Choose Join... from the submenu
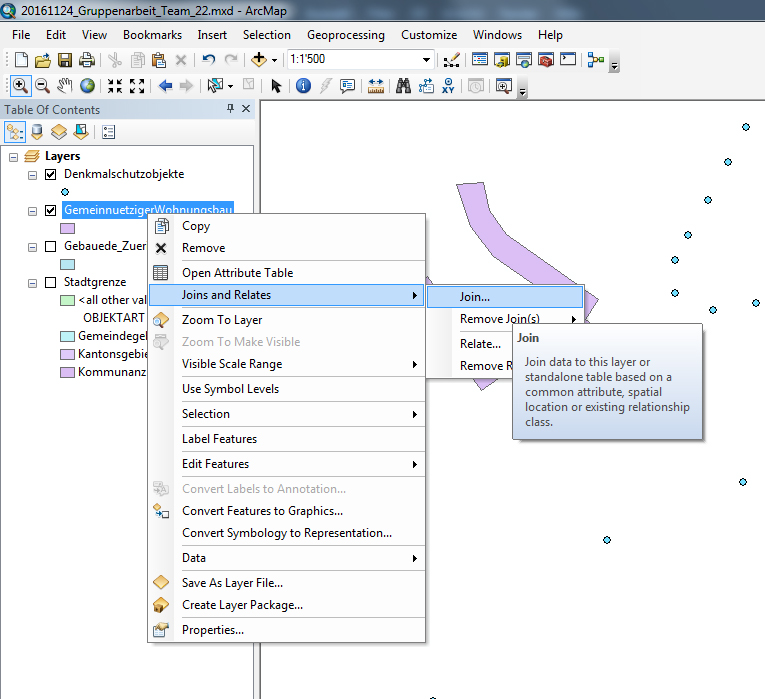 point(475,297)
